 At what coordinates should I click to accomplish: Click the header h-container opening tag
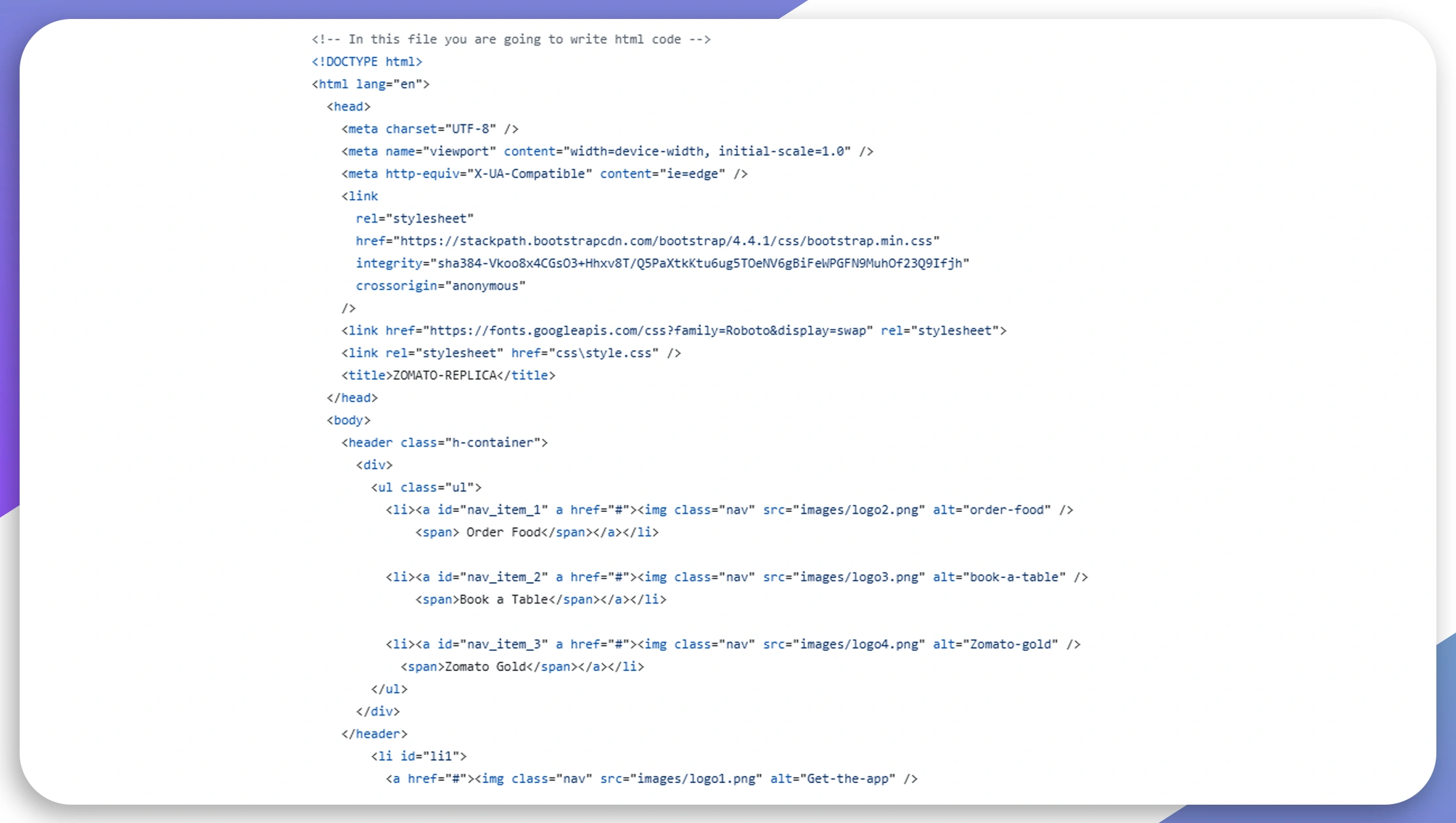pyautogui.click(x=444, y=443)
